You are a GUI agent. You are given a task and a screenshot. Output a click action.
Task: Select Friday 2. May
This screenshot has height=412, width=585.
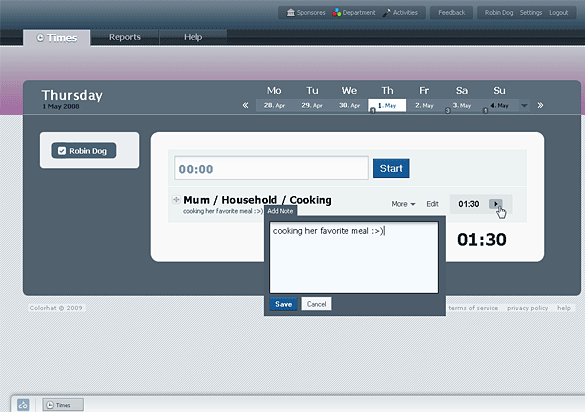pos(424,105)
